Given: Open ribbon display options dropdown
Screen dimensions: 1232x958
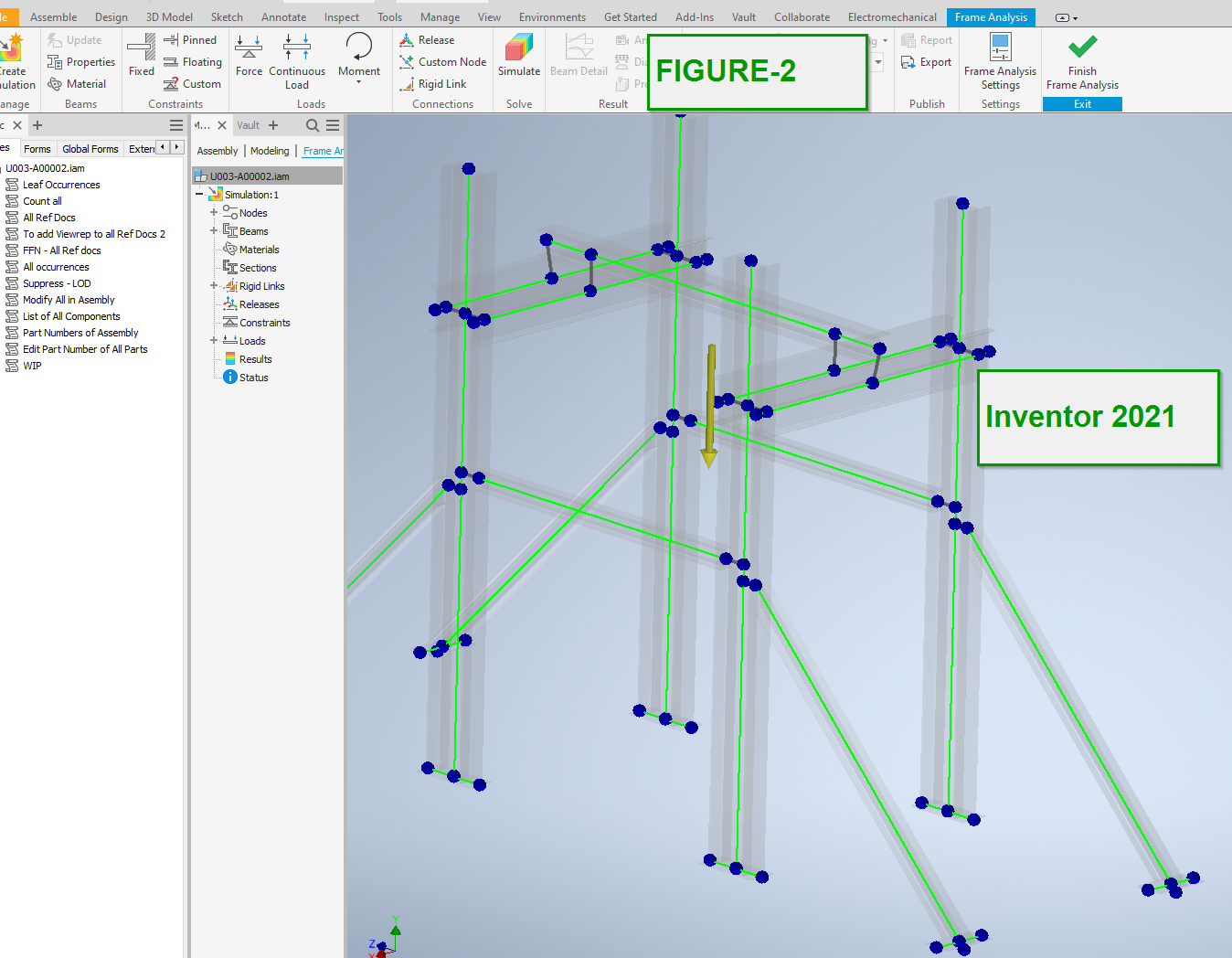Looking at the screenshot, I should pos(1066,17).
